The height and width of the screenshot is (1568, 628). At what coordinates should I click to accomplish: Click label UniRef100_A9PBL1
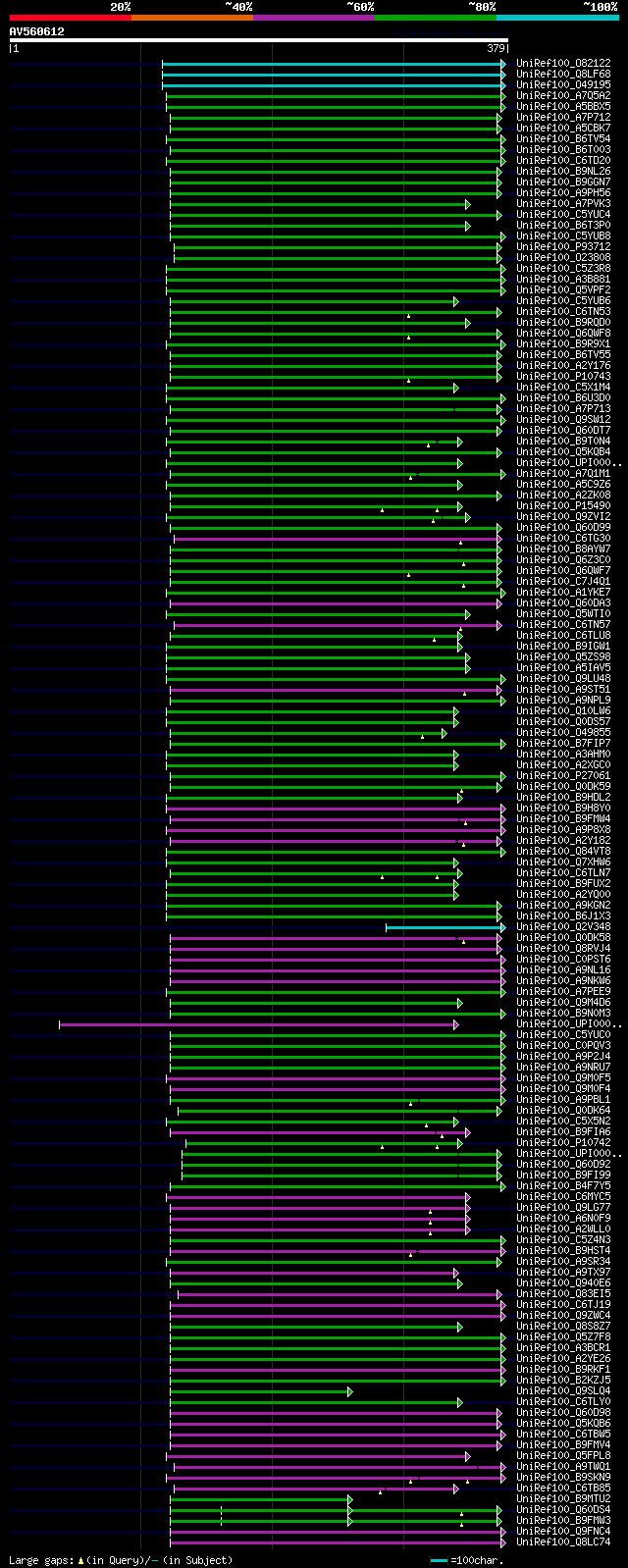tap(563, 1099)
